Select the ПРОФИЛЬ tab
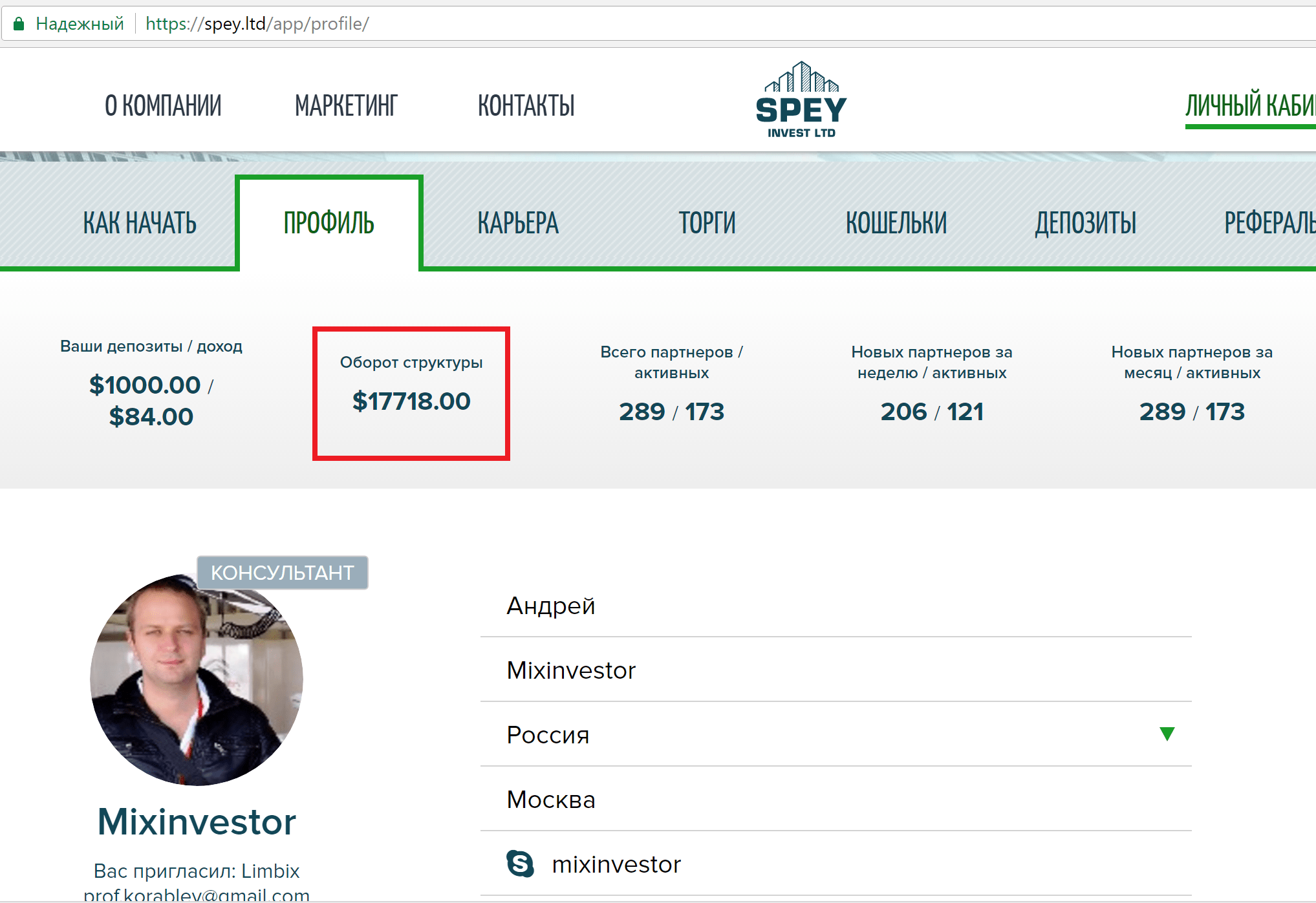 329,223
